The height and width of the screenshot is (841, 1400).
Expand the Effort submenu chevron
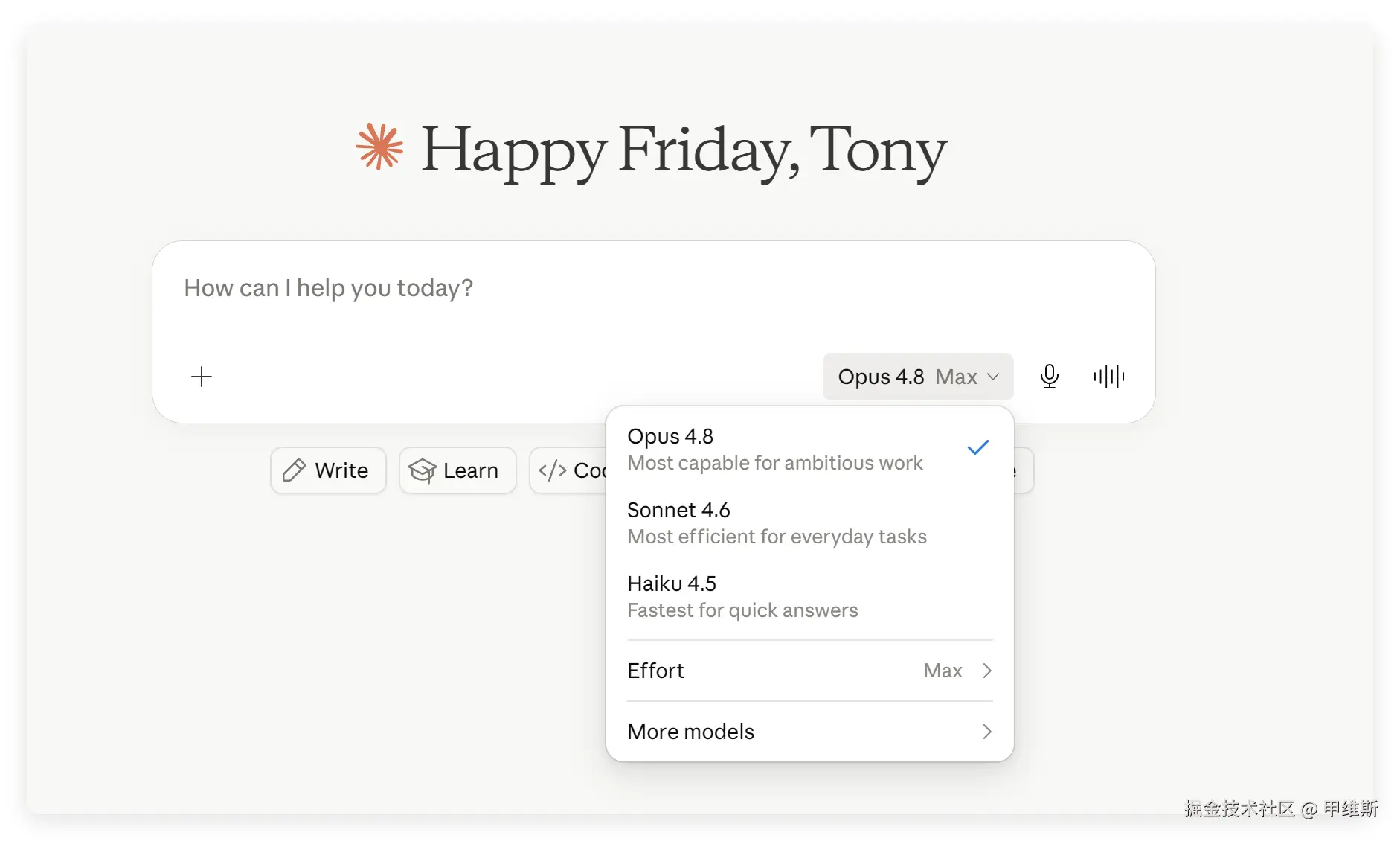click(987, 671)
